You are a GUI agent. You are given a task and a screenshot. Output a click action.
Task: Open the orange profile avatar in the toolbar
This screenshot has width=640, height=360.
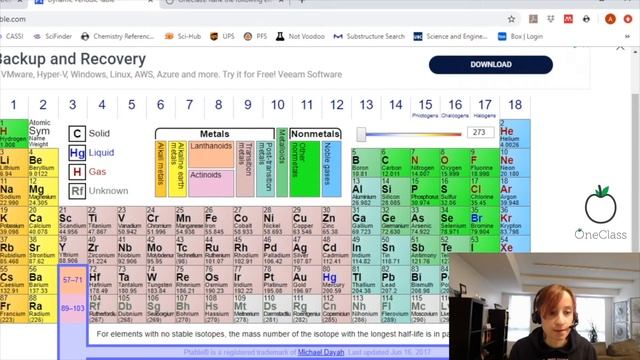click(x=610, y=19)
